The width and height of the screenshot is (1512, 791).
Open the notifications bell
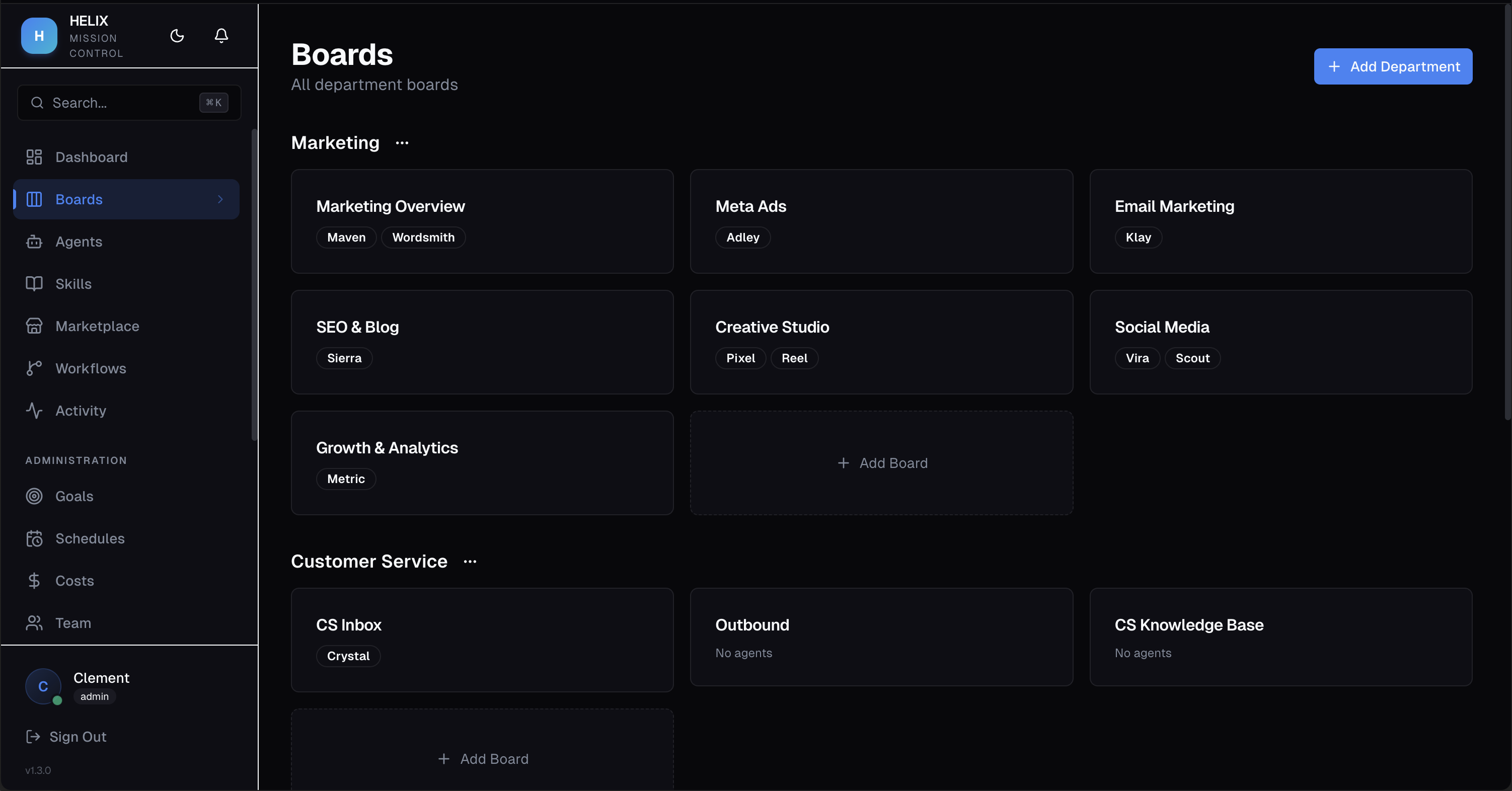coord(221,36)
